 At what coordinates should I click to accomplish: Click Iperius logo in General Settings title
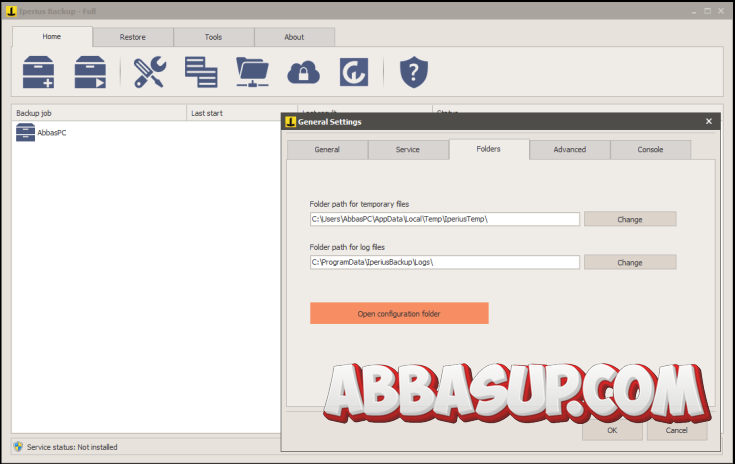(x=290, y=122)
